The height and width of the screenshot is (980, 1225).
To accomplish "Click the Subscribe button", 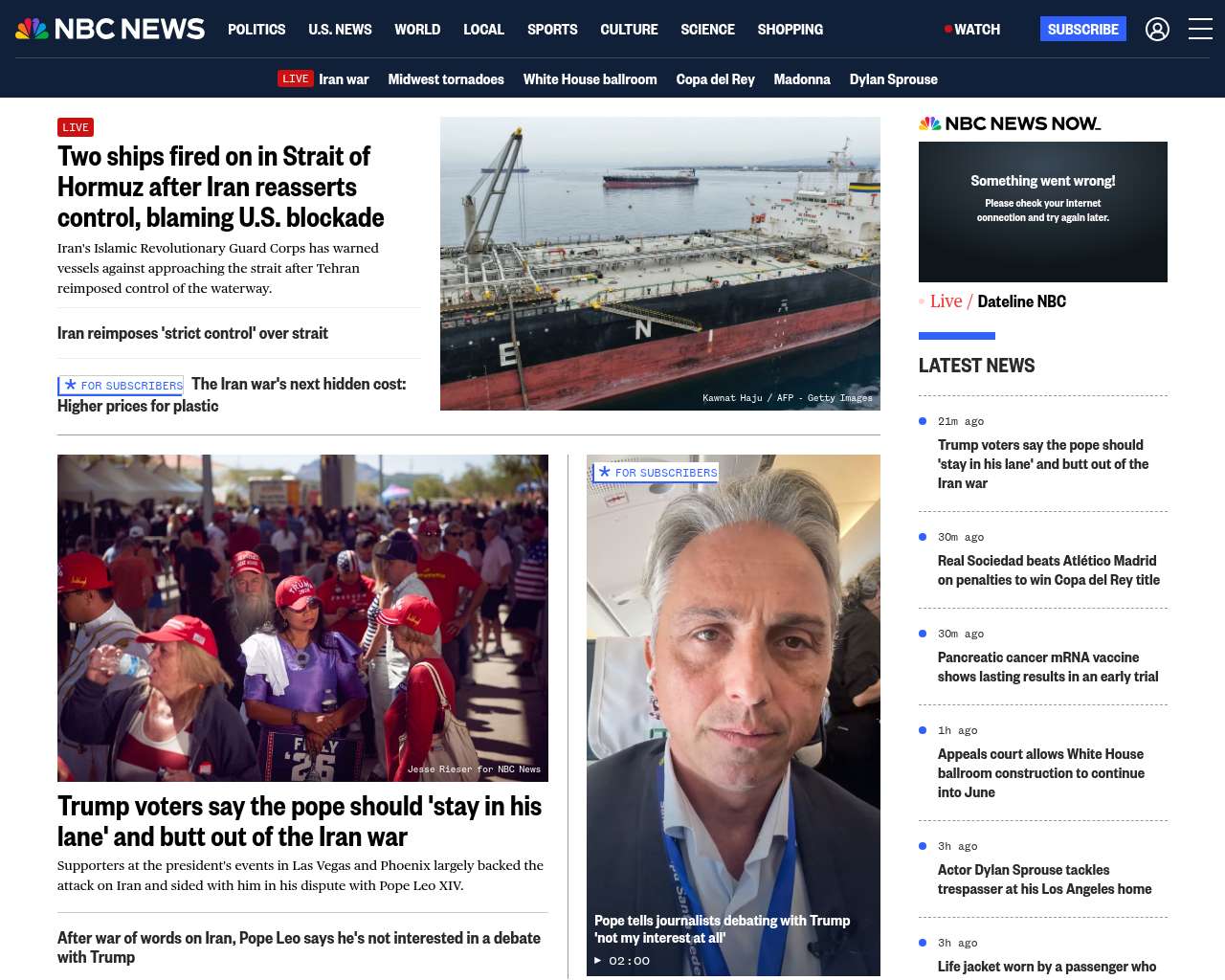I will [1082, 30].
